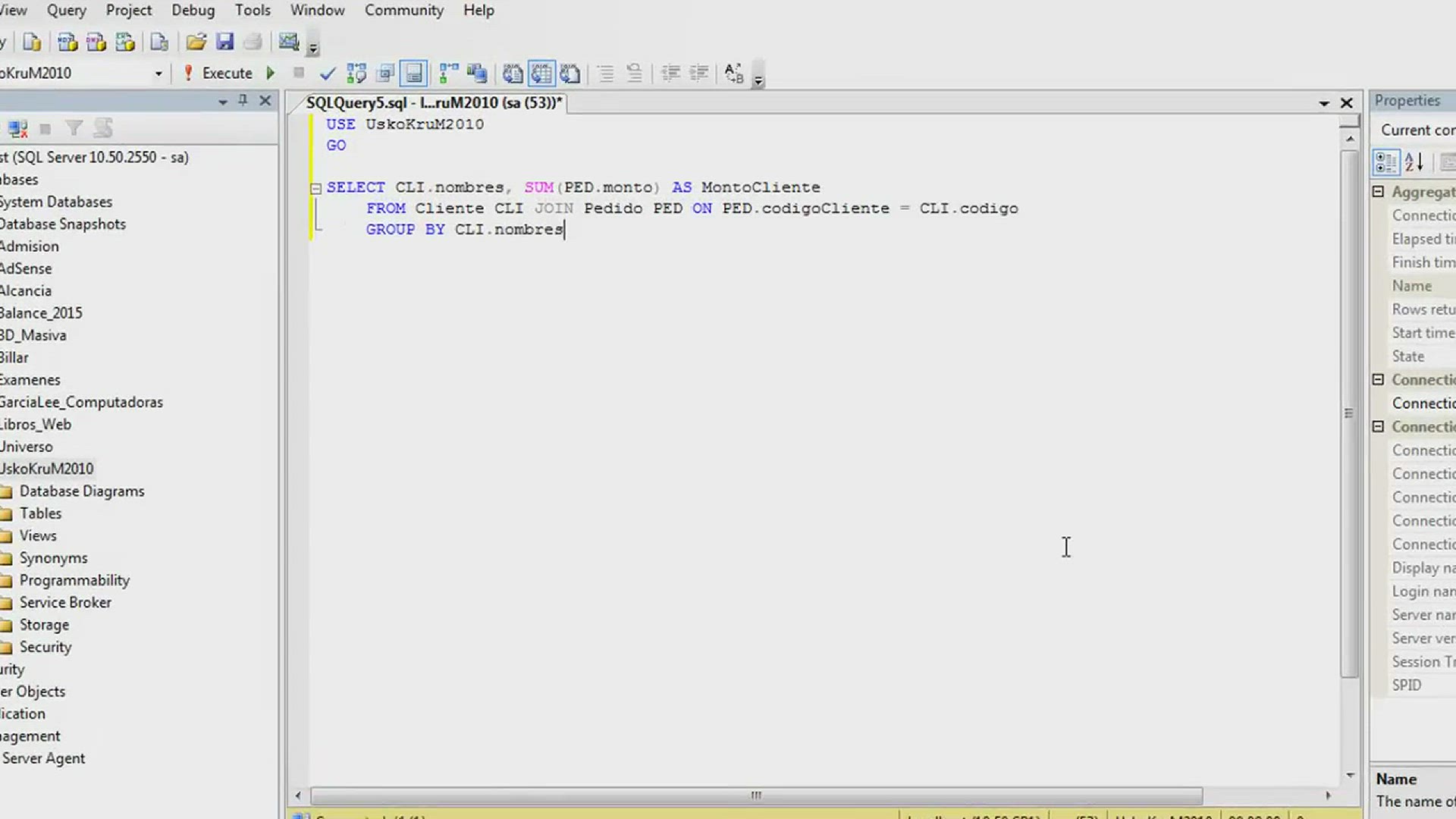Display the estimated execution plan
Screen dimensions: 1456x819
point(356,73)
